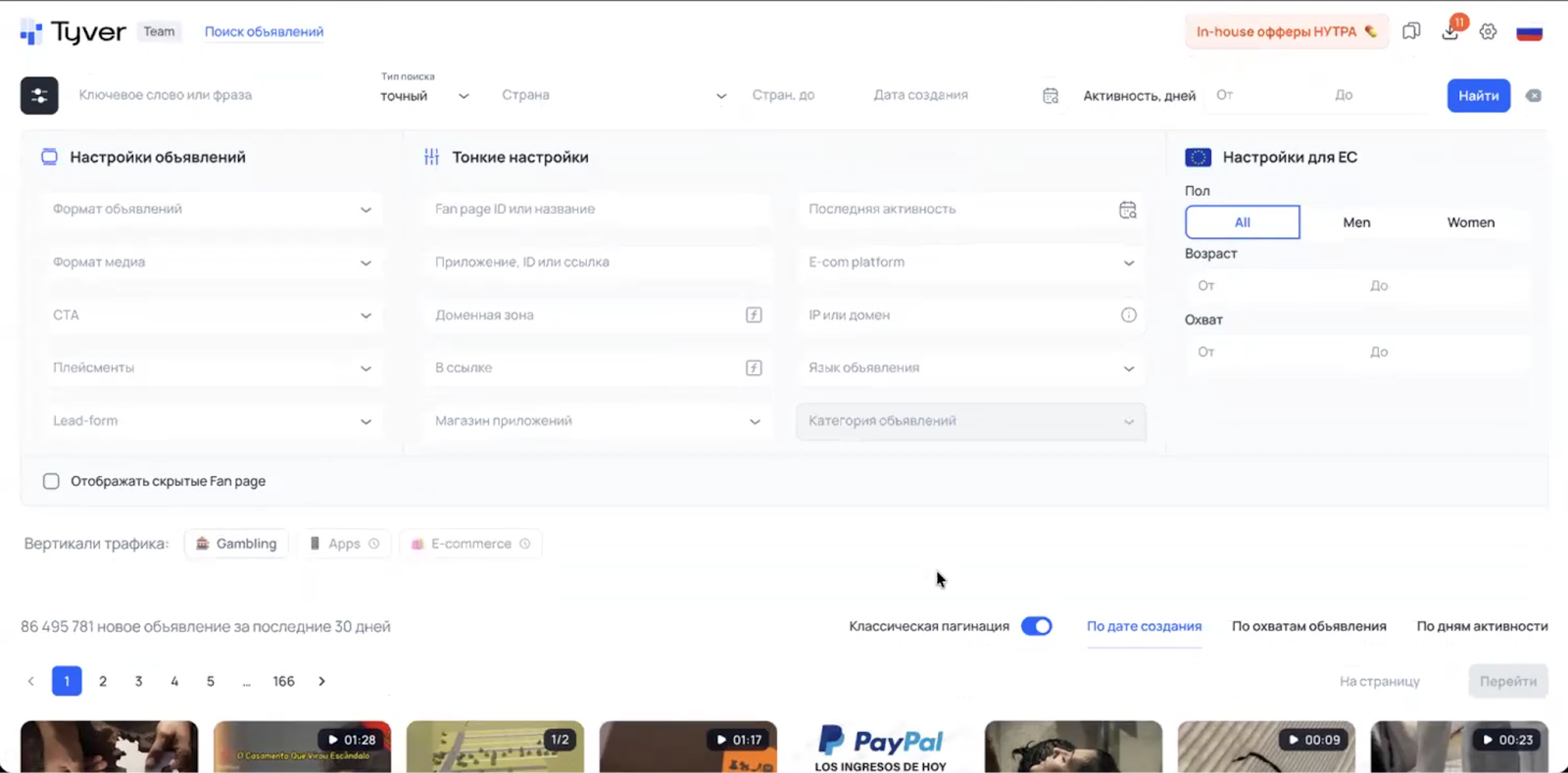Sort by По охватам объявления tab

coord(1308,626)
